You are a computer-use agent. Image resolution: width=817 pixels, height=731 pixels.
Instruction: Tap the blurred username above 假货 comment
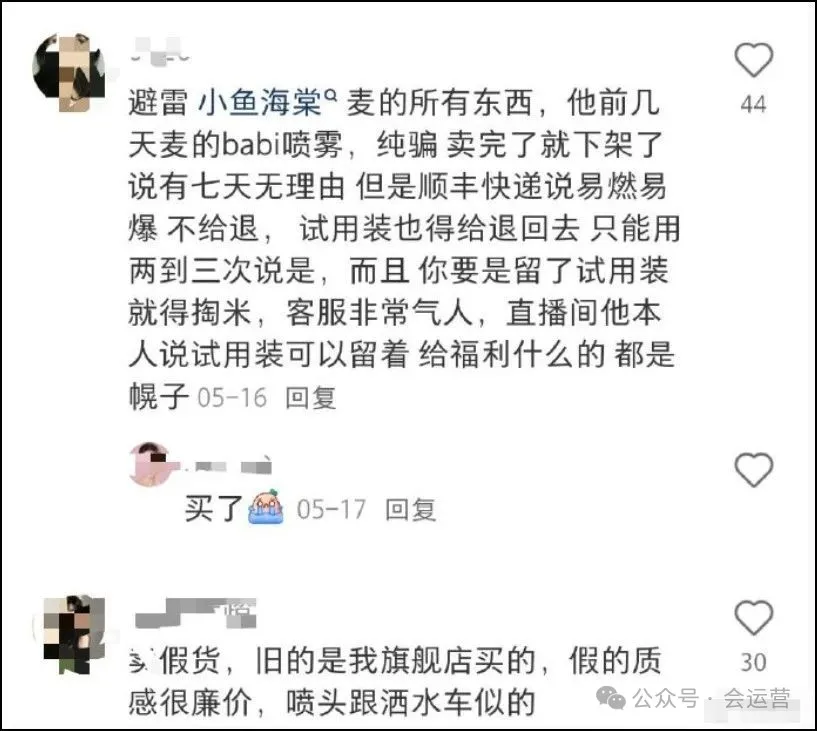pyautogui.click(x=196, y=613)
